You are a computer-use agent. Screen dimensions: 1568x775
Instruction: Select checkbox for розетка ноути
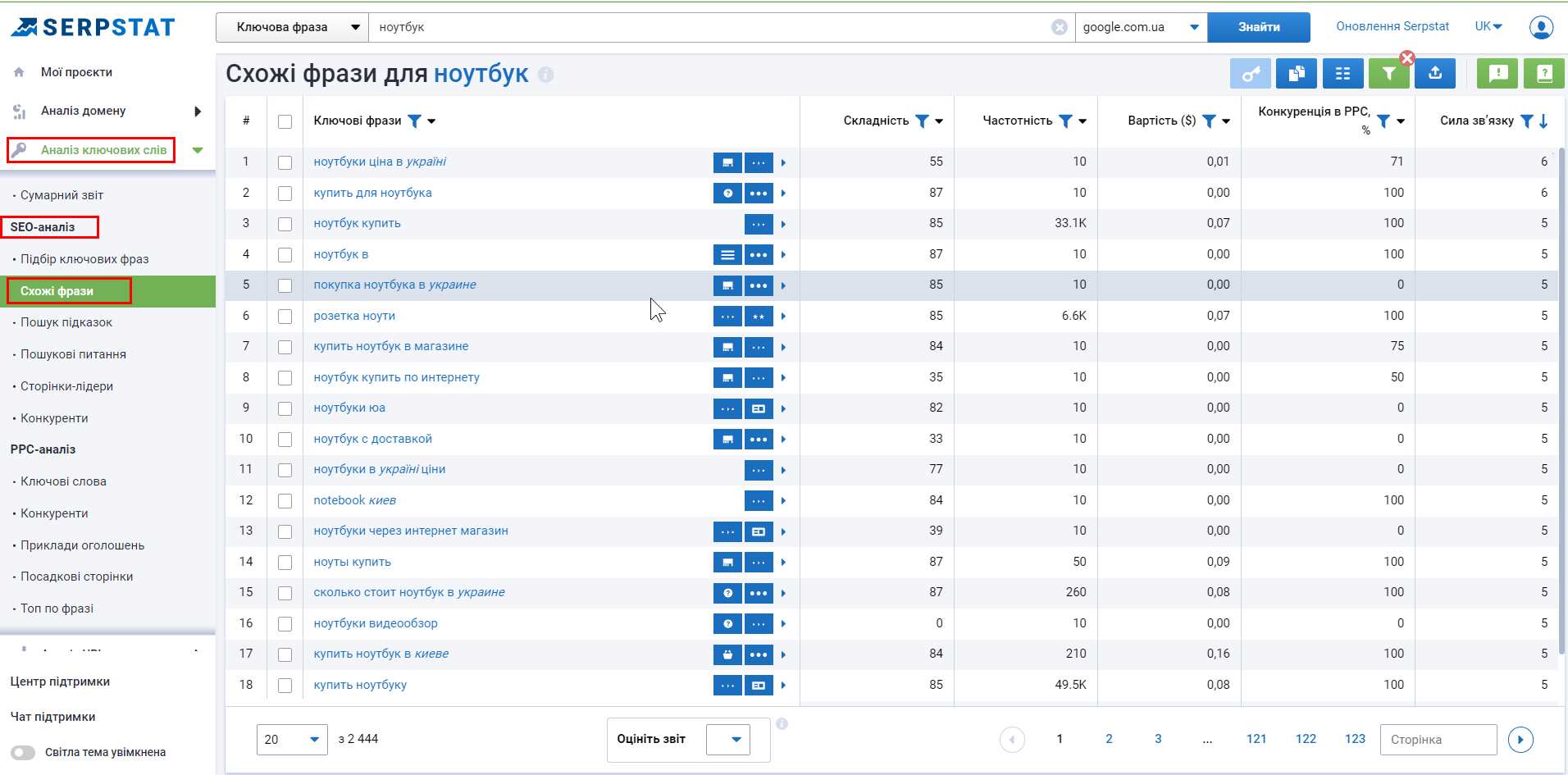tap(285, 317)
